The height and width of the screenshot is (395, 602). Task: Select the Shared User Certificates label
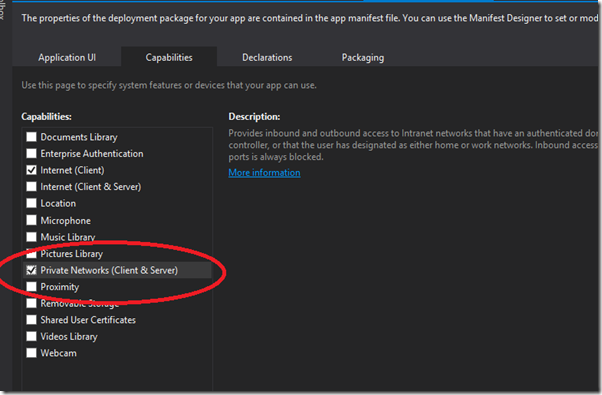88,320
